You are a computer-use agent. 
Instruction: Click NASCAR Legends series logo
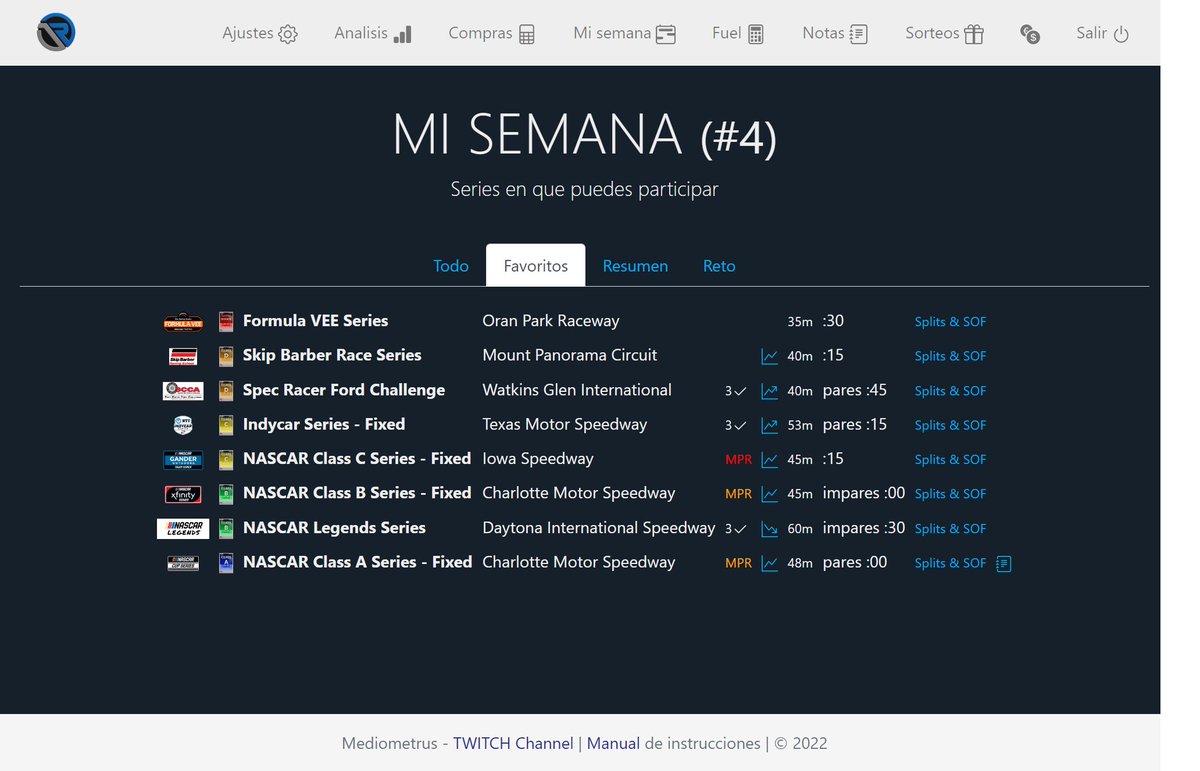tap(182, 529)
